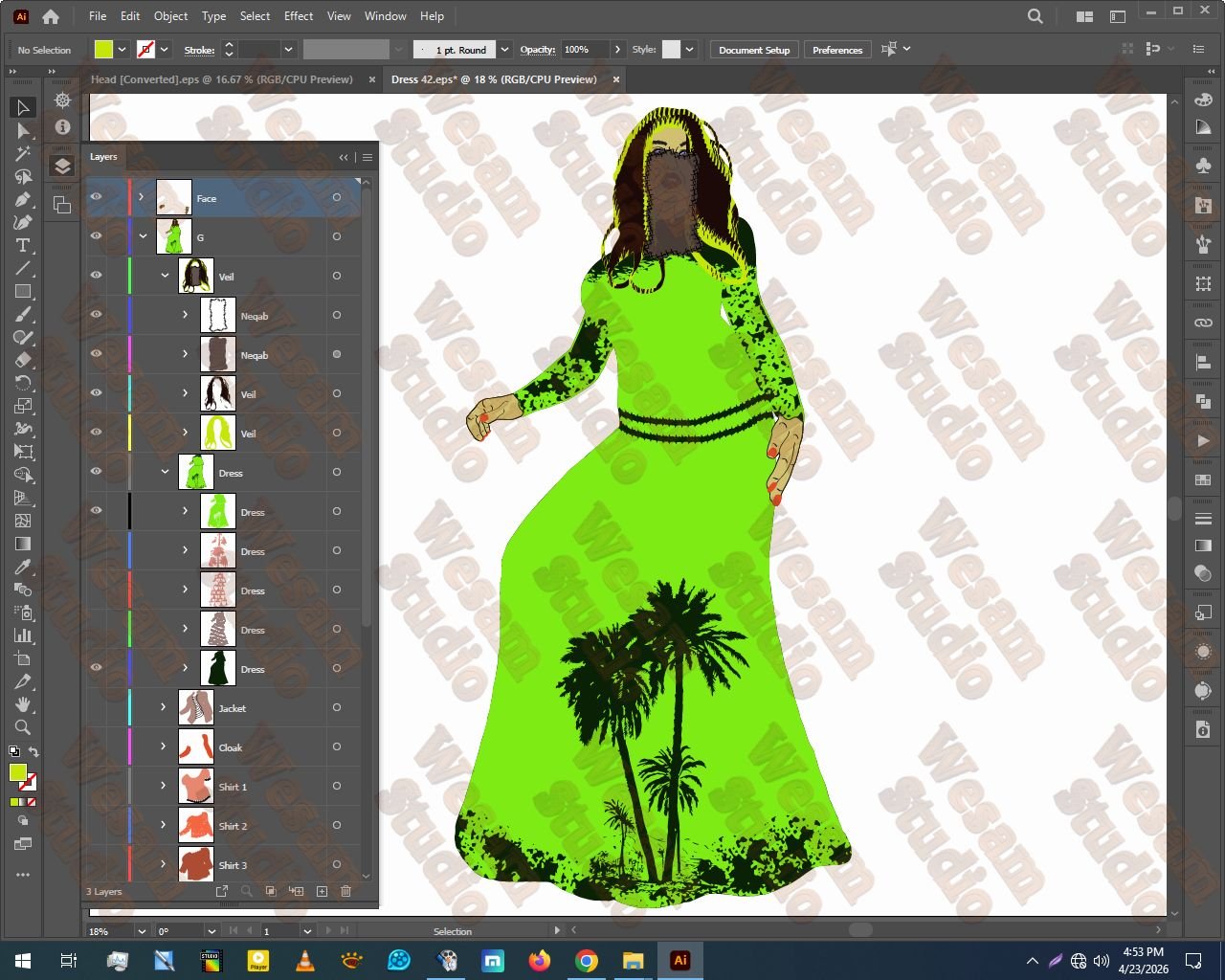Expand the Cloak layer contents
Image resolution: width=1225 pixels, height=980 pixels.
[x=164, y=746]
